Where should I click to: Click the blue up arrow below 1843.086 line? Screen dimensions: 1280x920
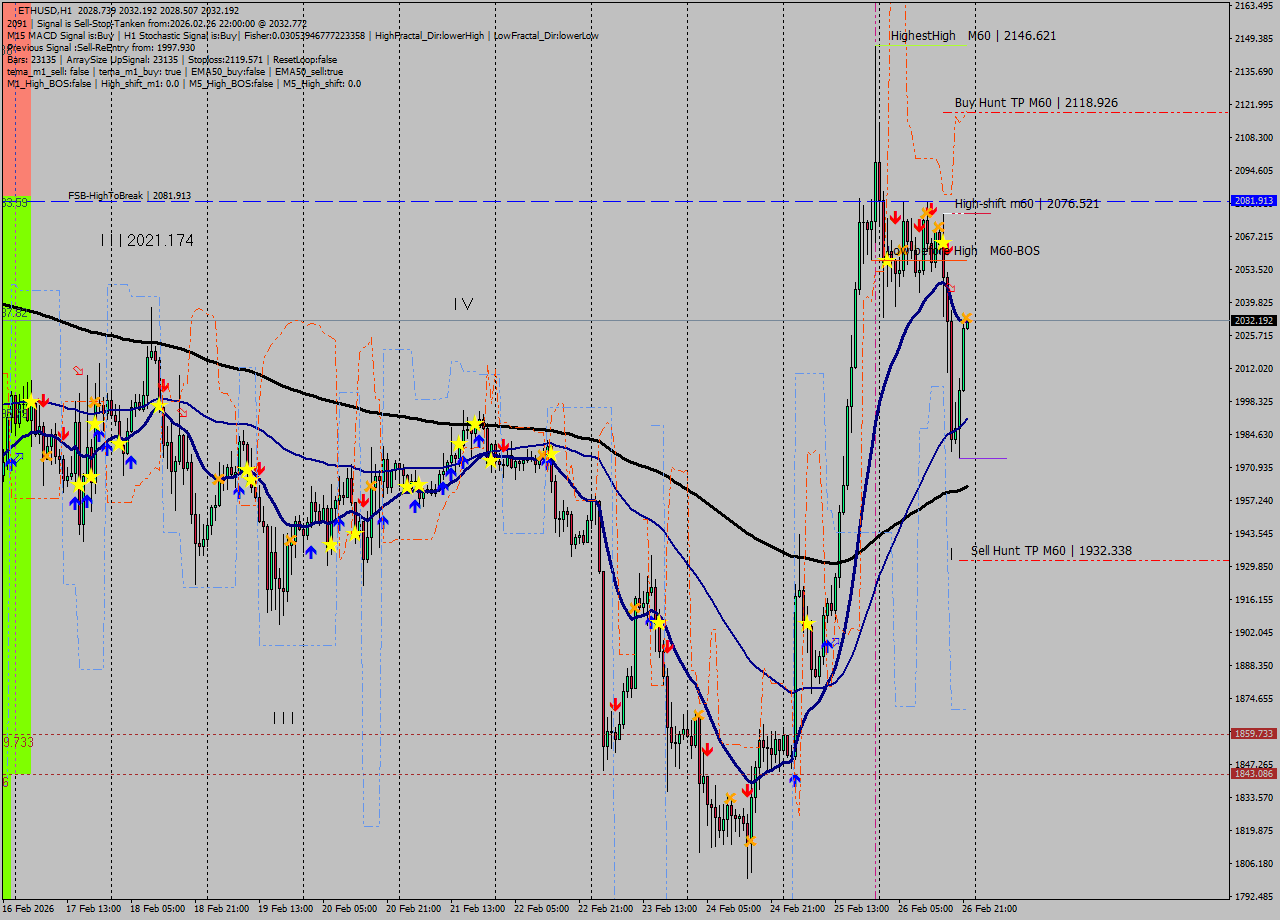(x=795, y=779)
